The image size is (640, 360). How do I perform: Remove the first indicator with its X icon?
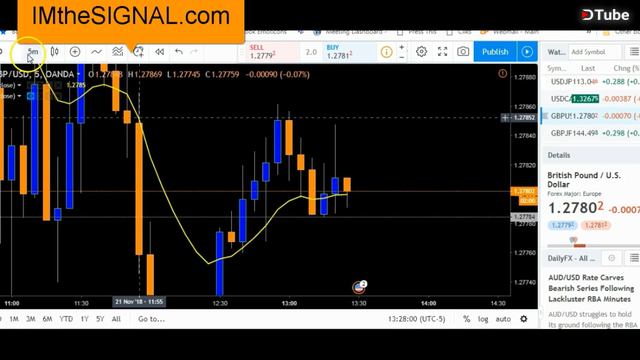click(x=58, y=85)
